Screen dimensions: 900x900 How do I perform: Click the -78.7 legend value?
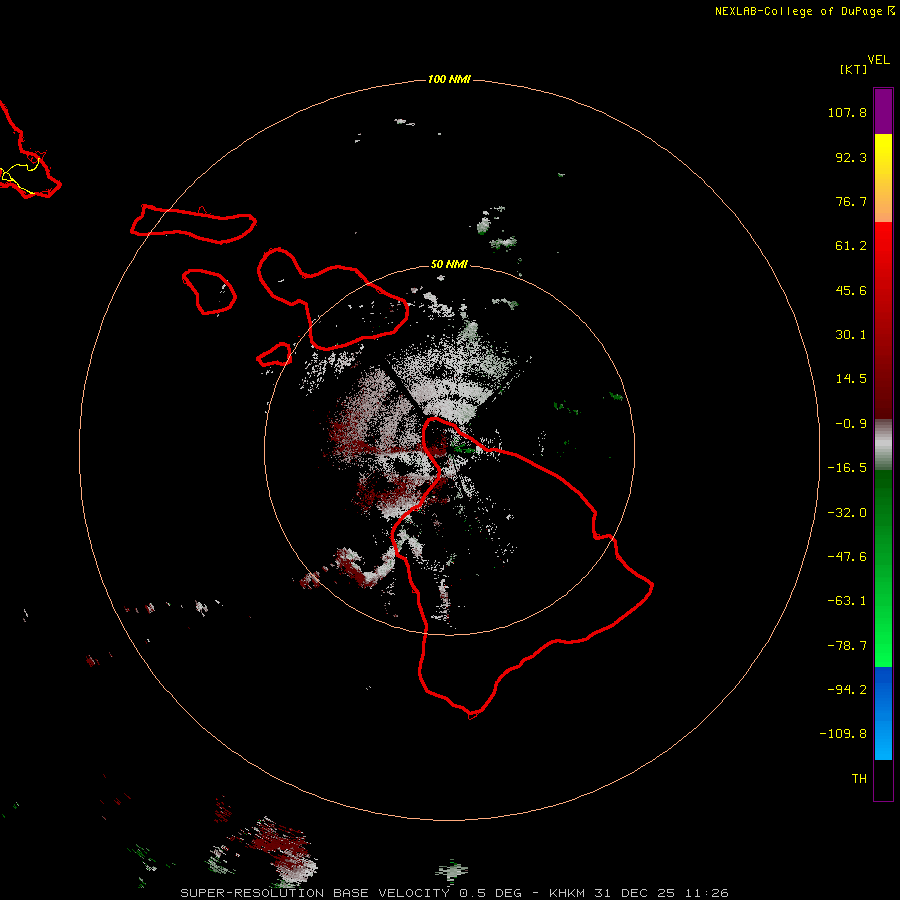coord(847,646)
